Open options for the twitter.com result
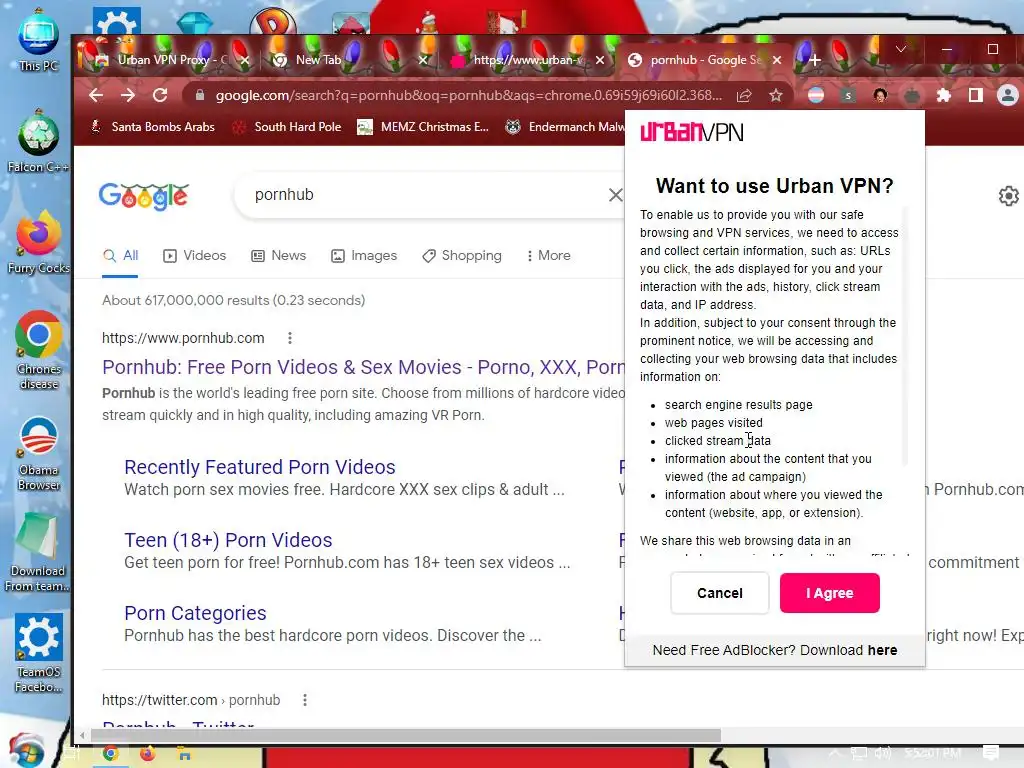The image size is (1024, 768). click(x=305, y=700)
